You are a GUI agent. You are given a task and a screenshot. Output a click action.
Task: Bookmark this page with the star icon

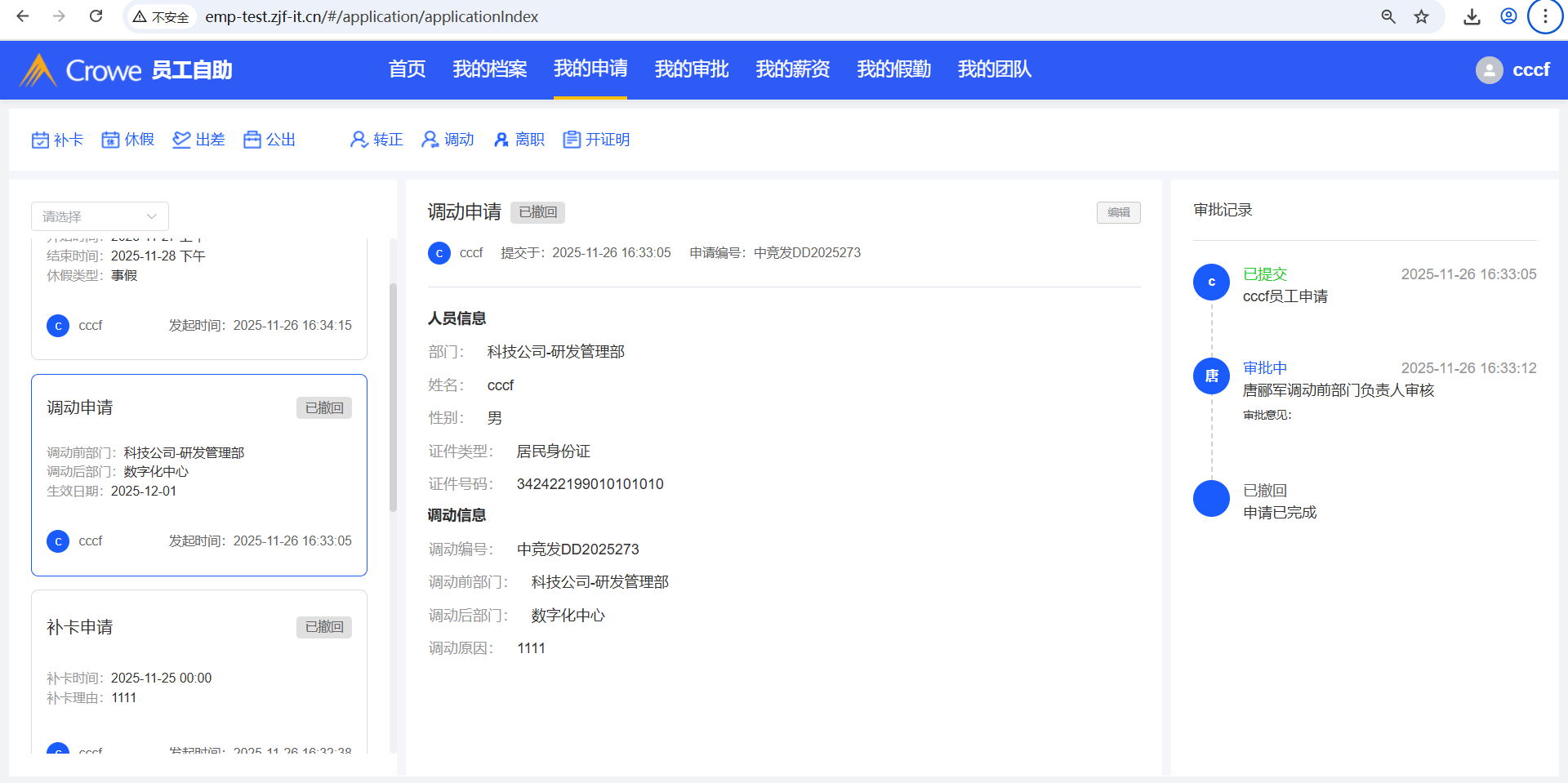1421,16
